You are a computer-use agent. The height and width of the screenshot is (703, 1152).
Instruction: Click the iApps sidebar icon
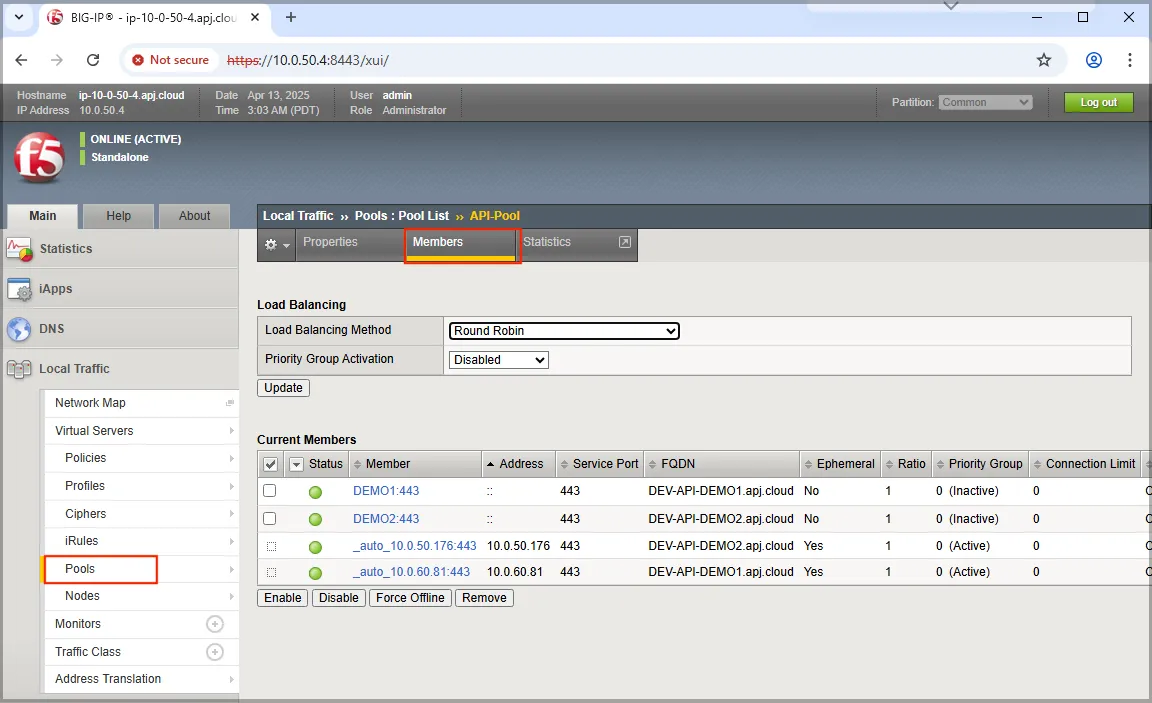click(x=19, y=289)
